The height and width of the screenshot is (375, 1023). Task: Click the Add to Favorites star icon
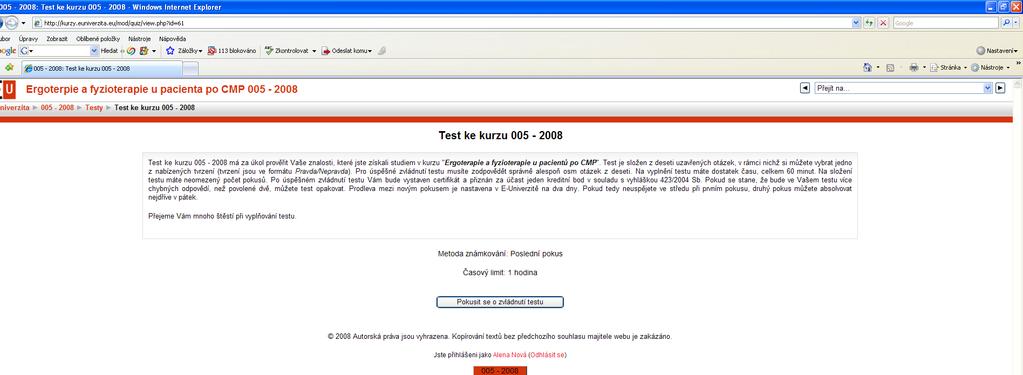9,67
